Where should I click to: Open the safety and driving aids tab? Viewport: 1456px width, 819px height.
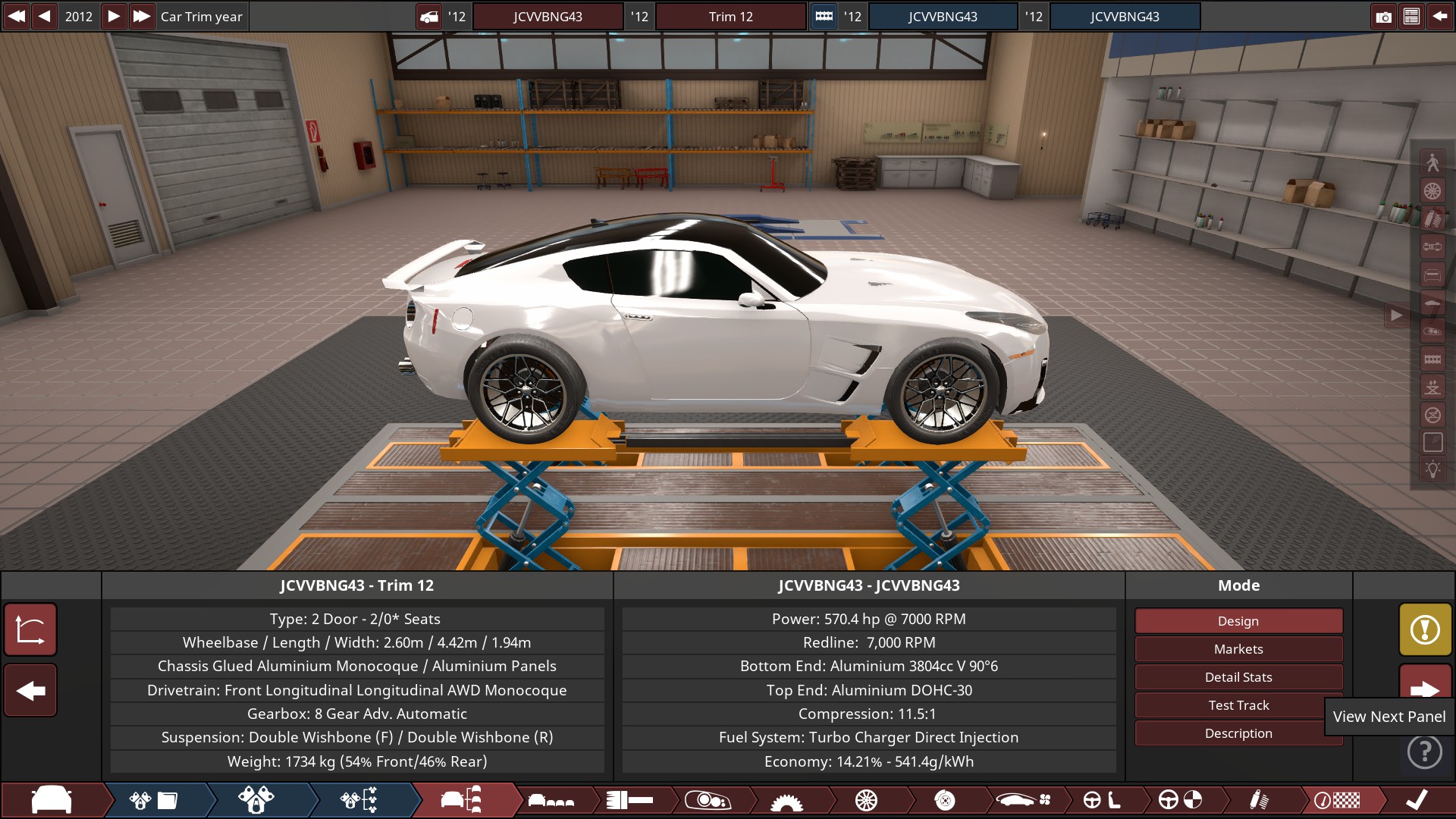pyautogui.click(x=1181, y=800)
